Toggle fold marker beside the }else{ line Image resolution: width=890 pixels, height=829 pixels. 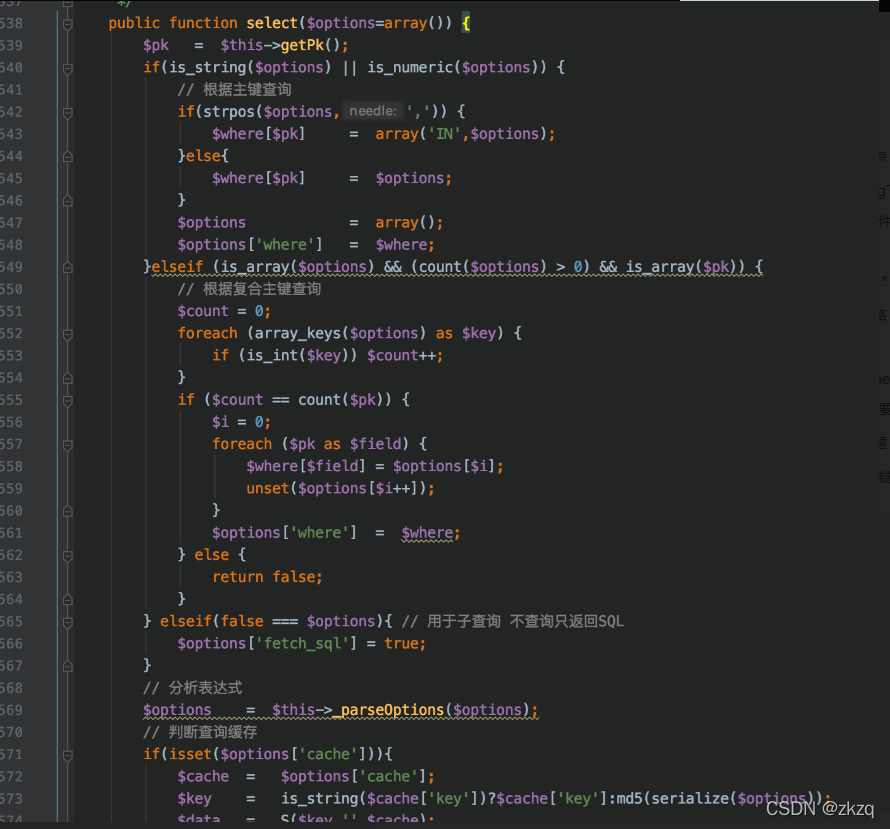(68, 157)
